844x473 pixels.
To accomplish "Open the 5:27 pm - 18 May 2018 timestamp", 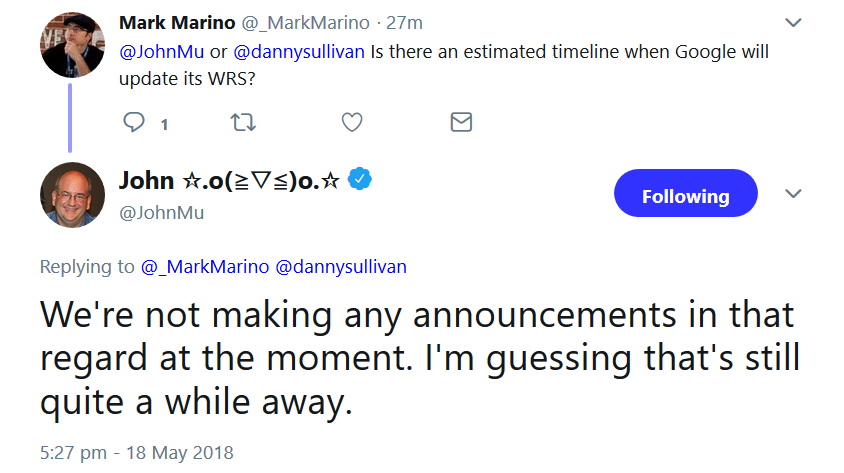I will coord(137,453).
